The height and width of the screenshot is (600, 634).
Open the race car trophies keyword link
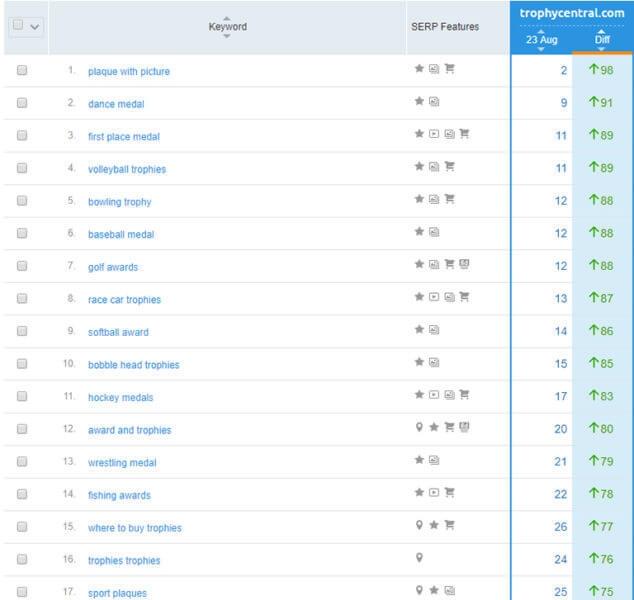click(x=124, y=300)
